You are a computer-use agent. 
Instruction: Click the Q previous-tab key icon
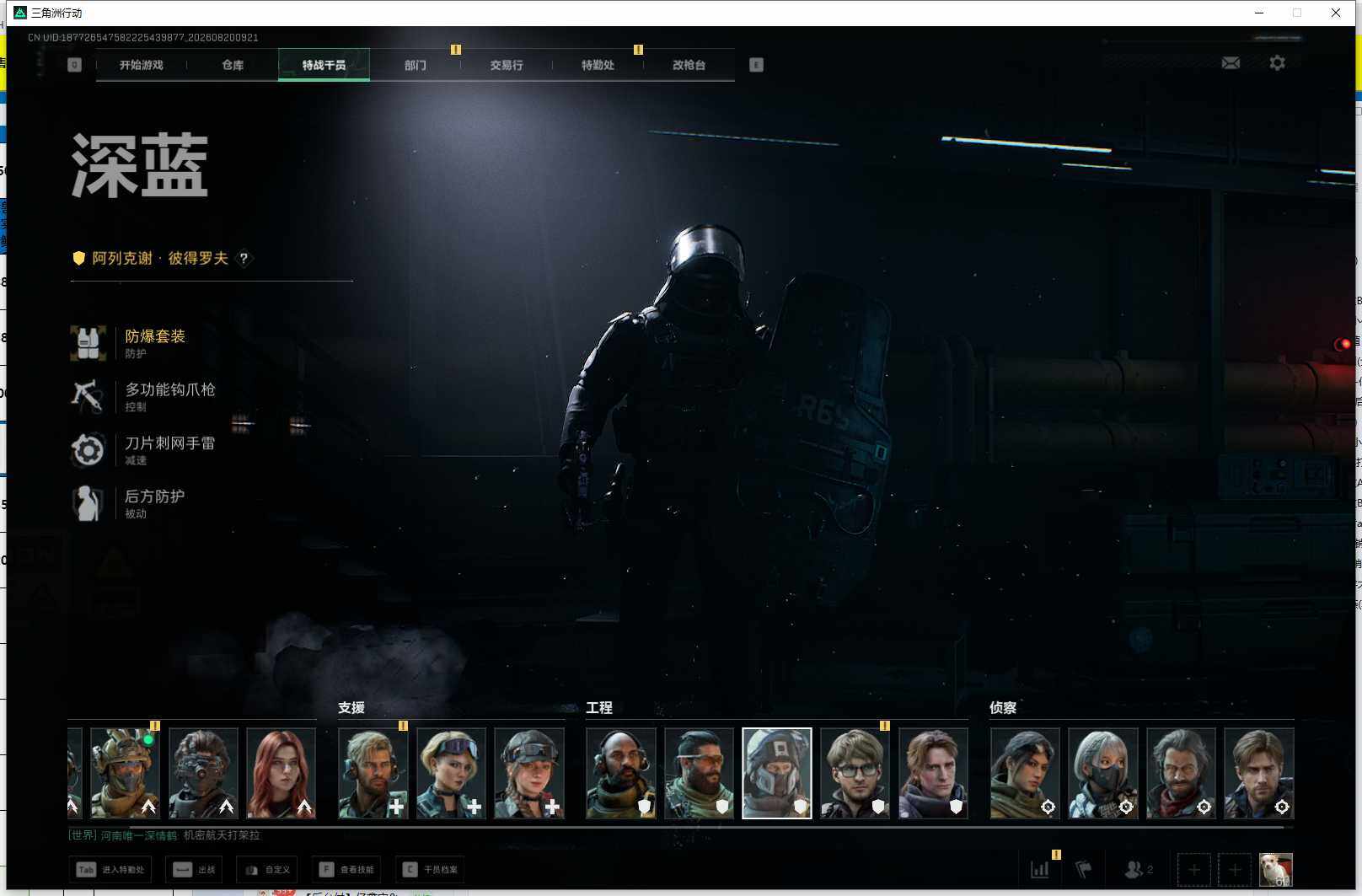[x=75, y=65]
